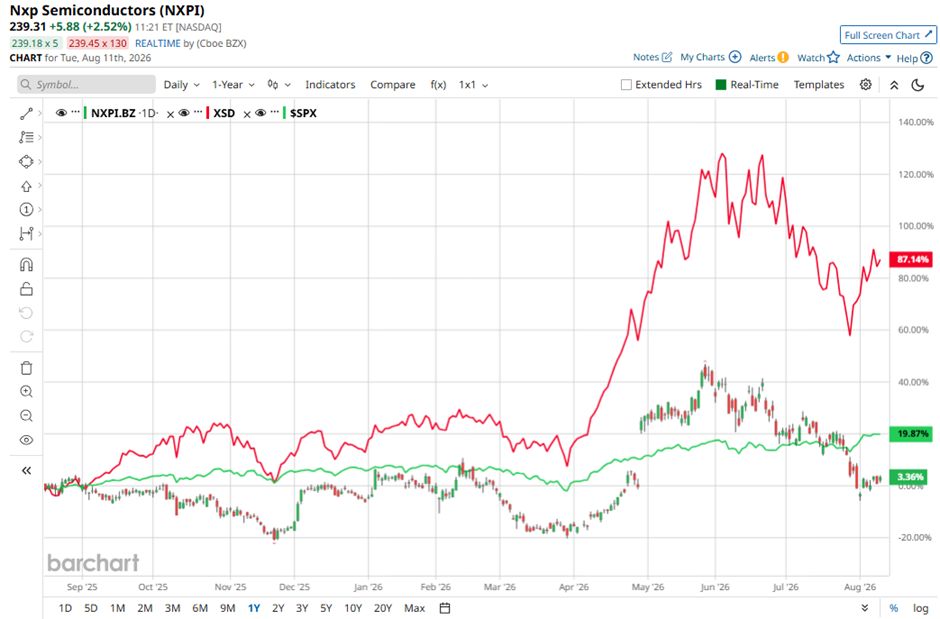Undo the last chart action

[x=26, y=313]
